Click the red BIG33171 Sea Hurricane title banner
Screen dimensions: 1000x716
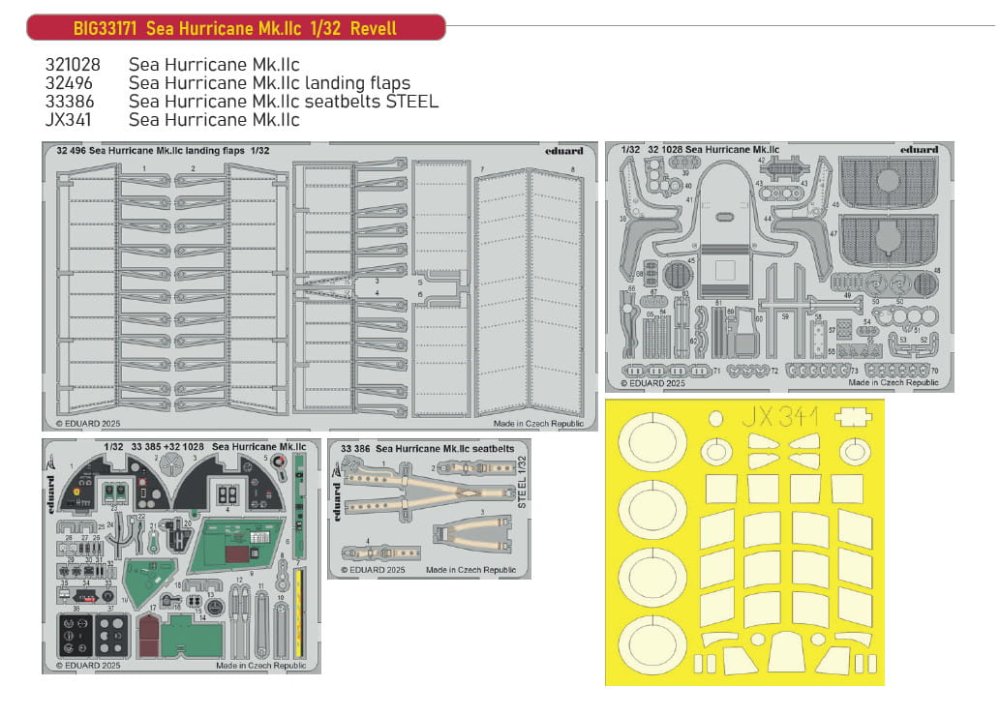[235, 28]
